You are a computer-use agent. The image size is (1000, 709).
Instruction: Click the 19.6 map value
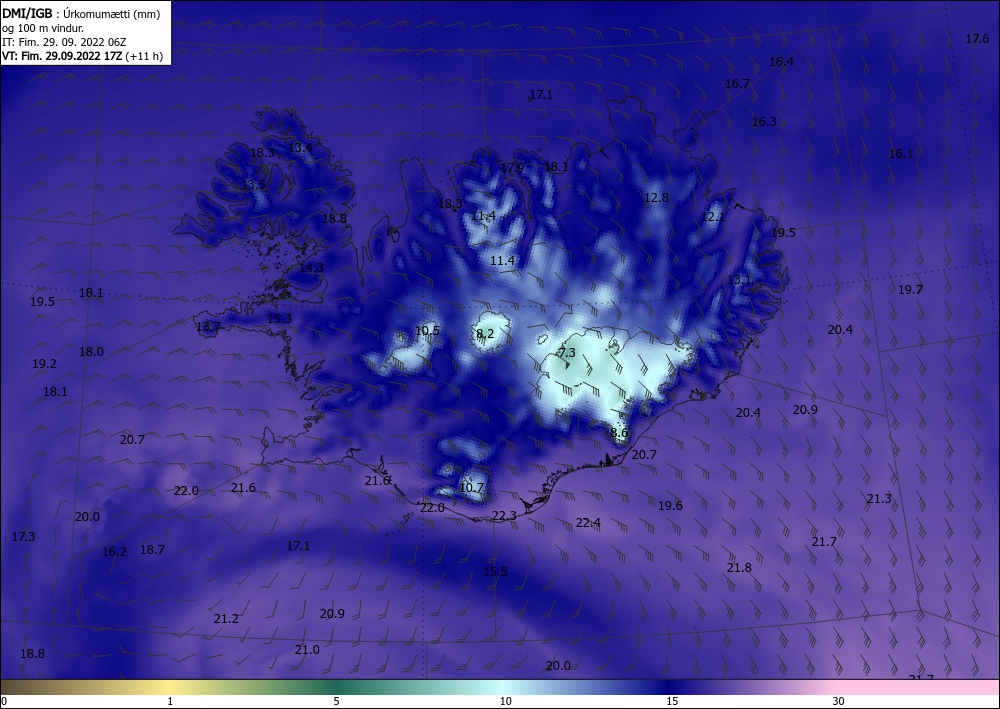[x=670, y=506]
